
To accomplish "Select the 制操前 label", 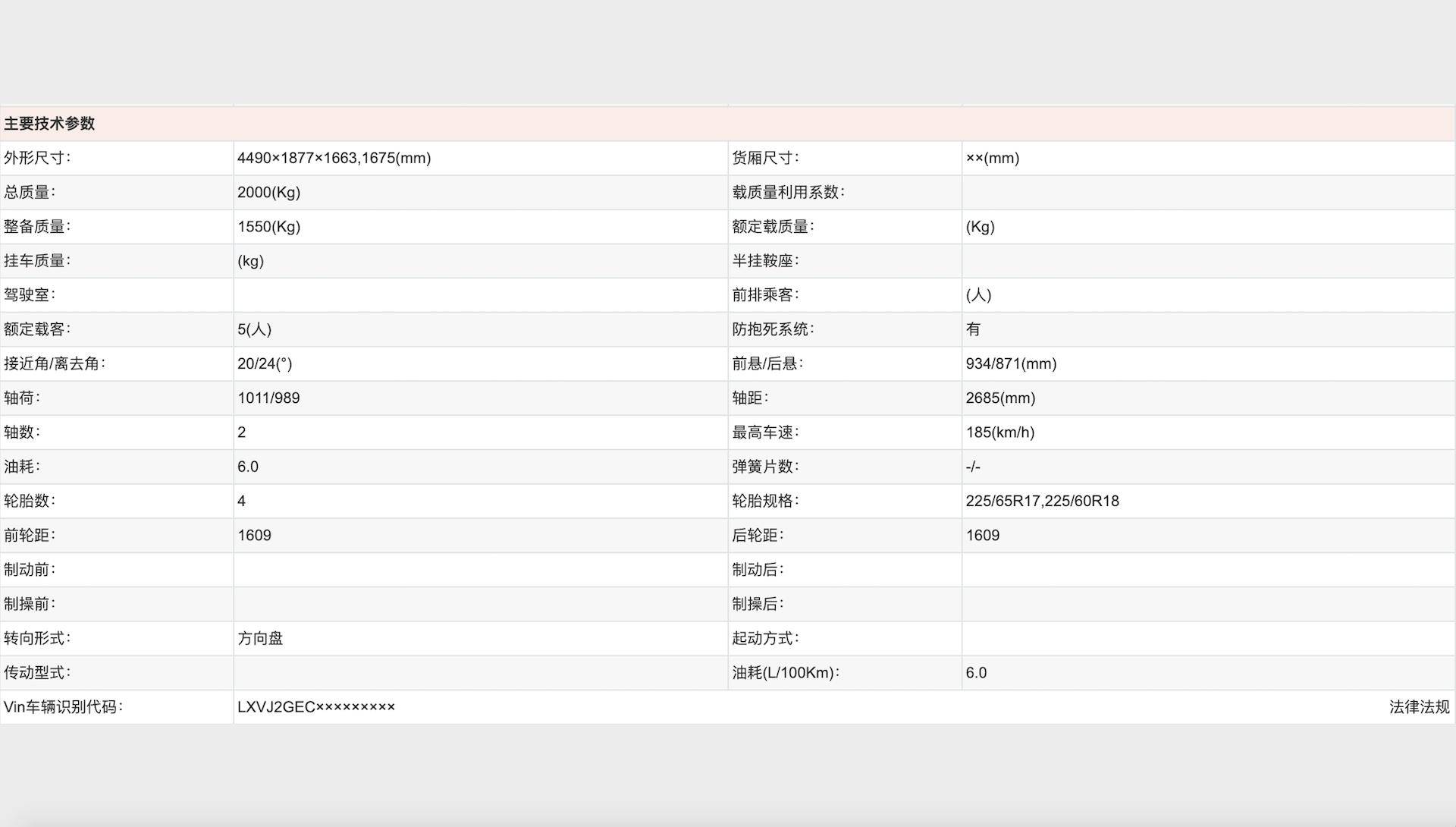I will (30, 604).
